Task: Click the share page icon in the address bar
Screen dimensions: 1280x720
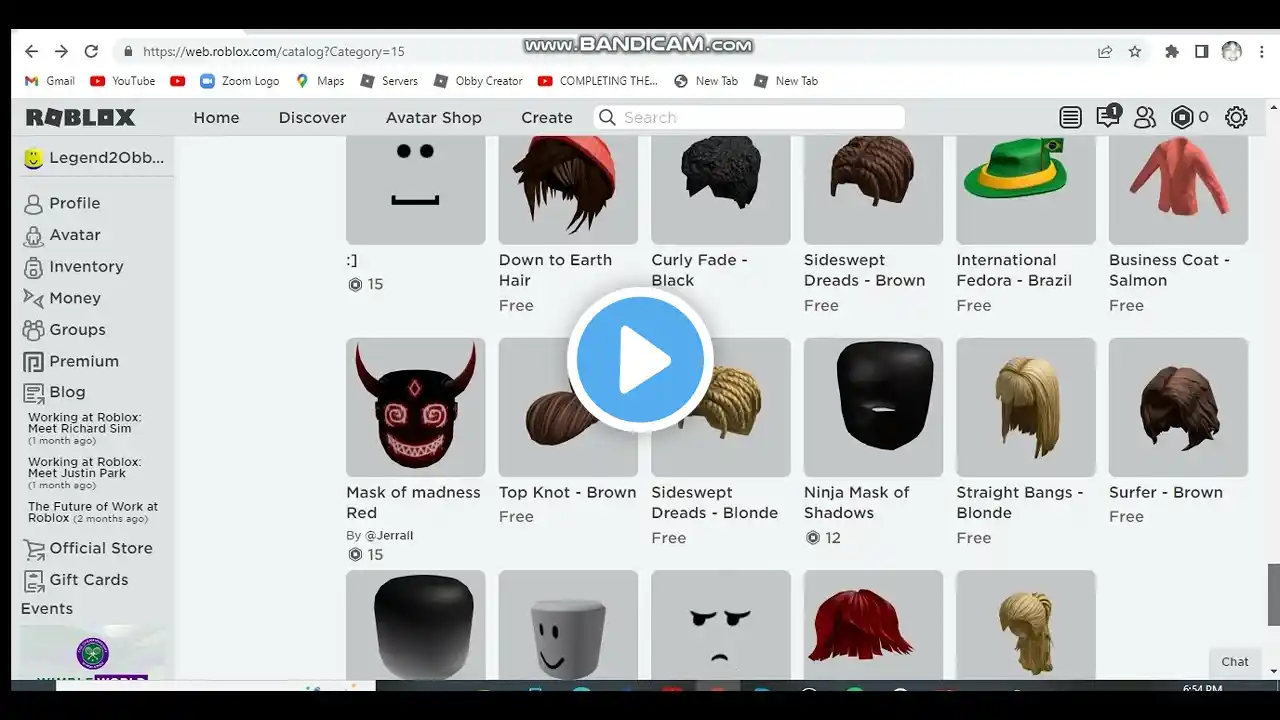Action: 1105,51
